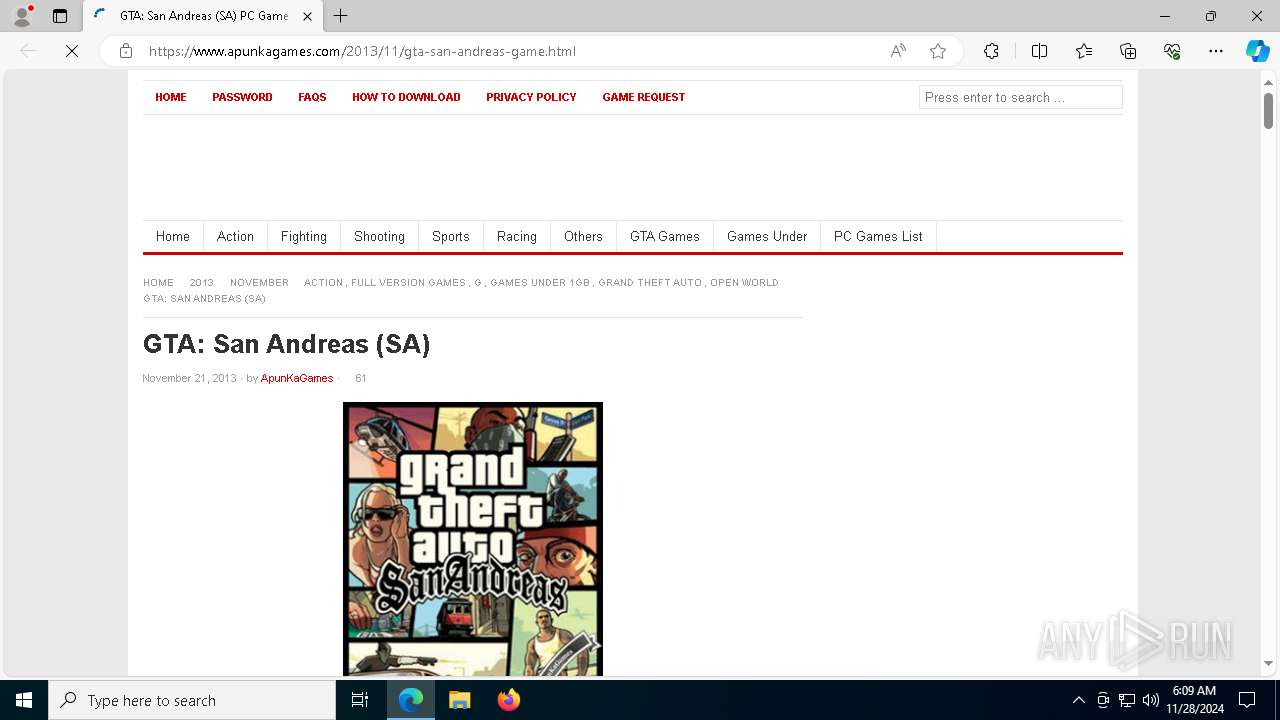This screenshot has width=1280, height=720.
Task: Open the volume tray icon
Action: click(1151, 700)
